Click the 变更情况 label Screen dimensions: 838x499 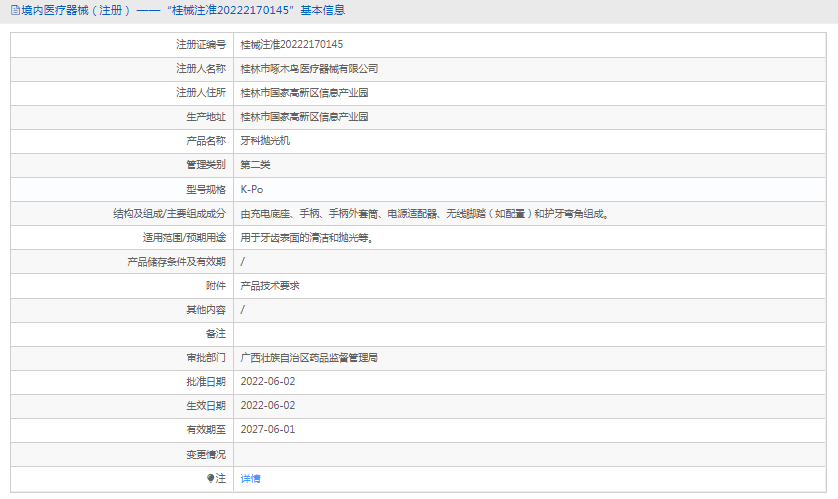pyautogui.click(x=206, y=455)
